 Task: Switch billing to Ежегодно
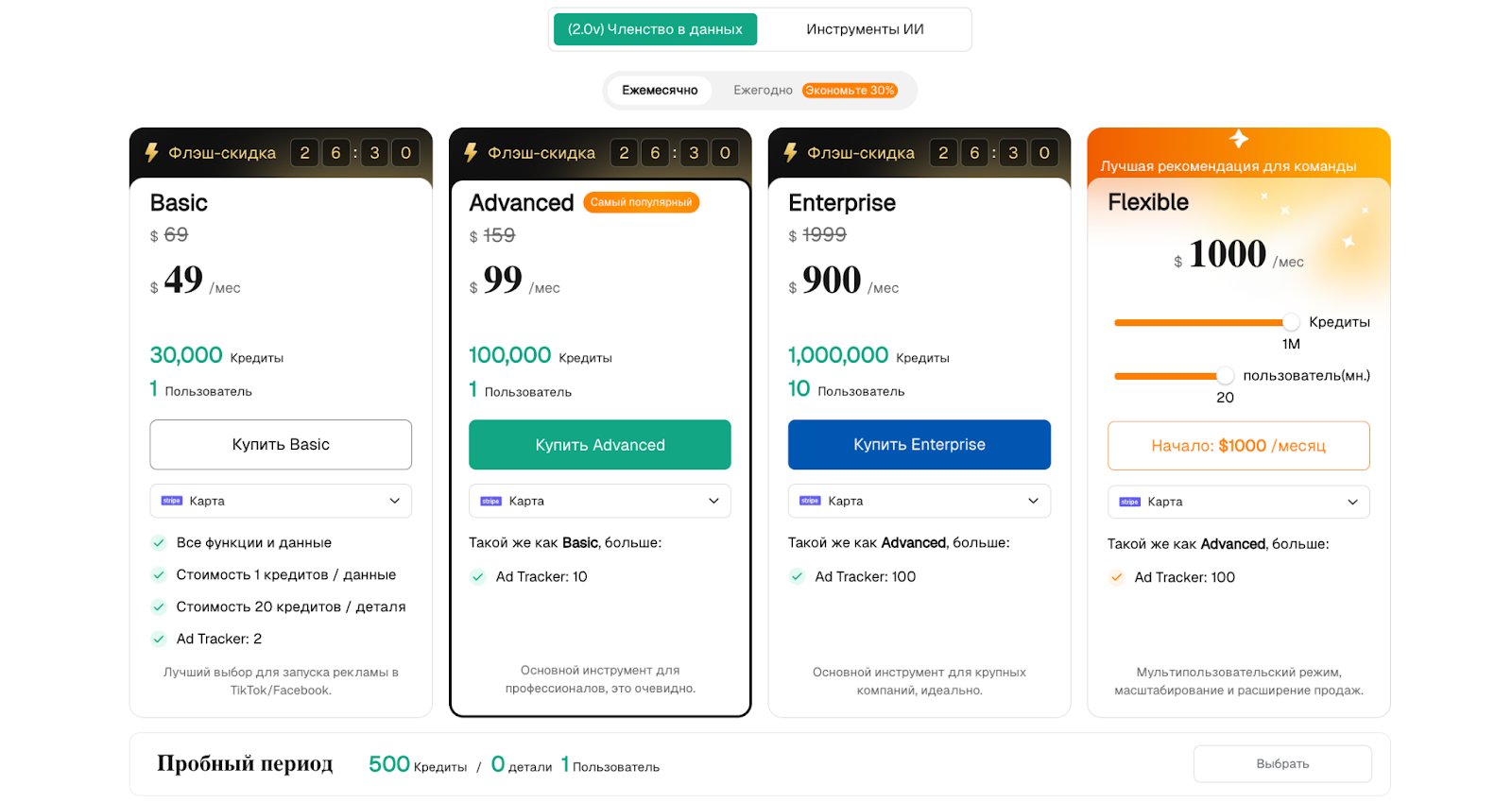763,91
